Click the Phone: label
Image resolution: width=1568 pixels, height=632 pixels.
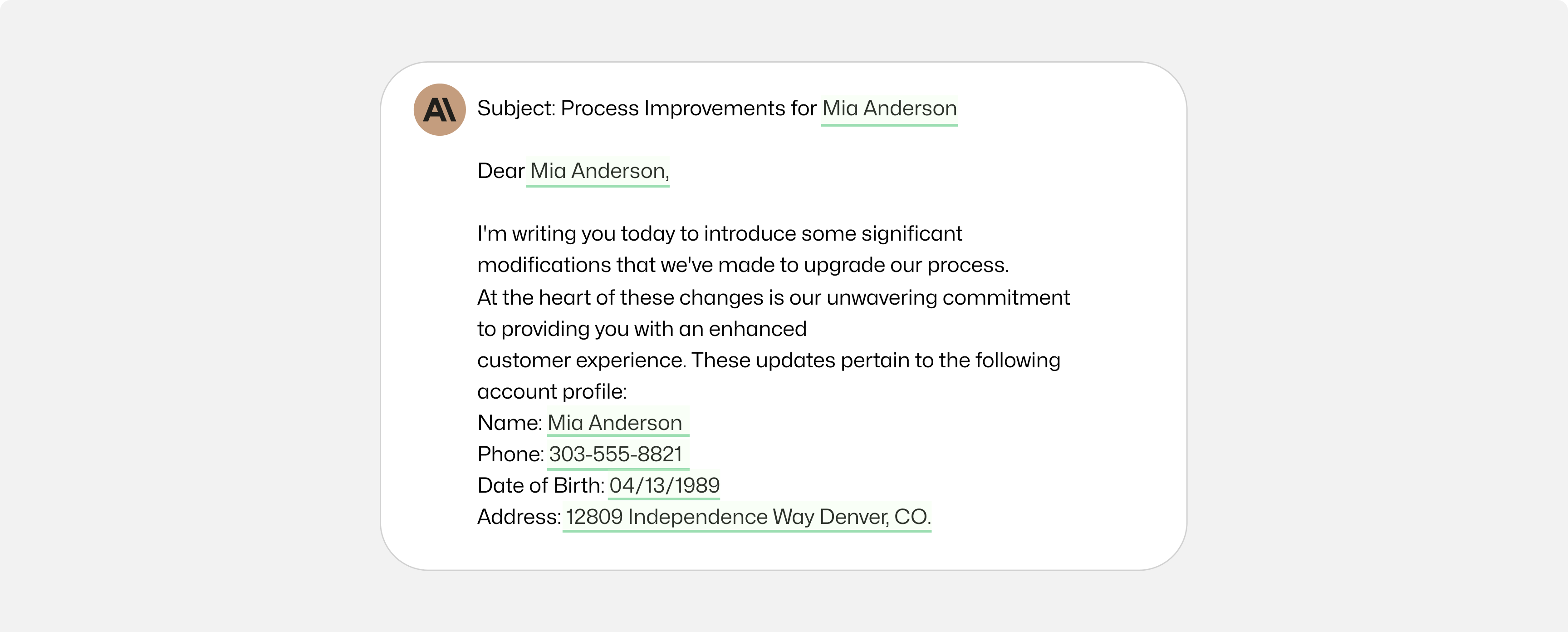point(511,454)
